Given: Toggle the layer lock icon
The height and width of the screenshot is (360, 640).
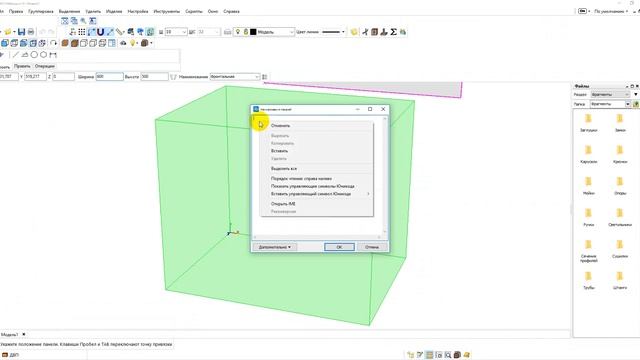Looking at the screenshot, I should [x=246, y=32].
